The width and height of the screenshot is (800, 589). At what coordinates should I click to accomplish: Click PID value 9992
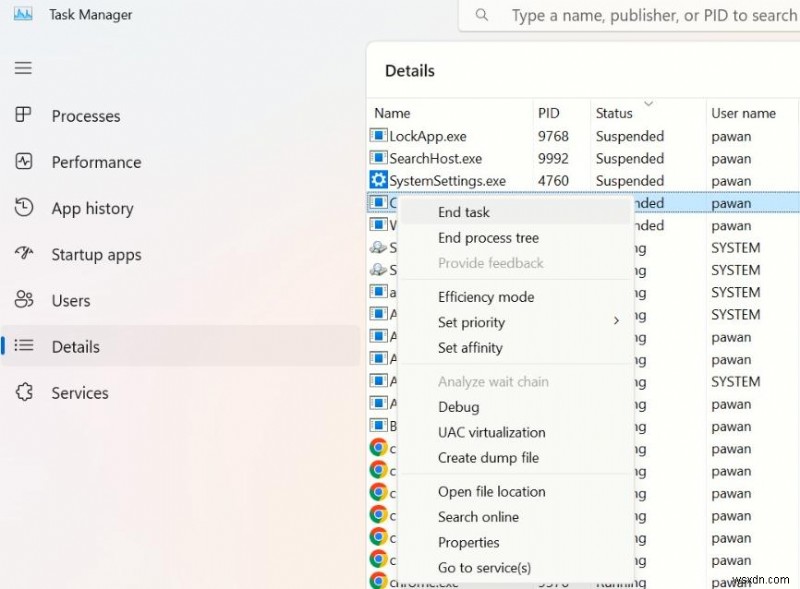[553, 158]
